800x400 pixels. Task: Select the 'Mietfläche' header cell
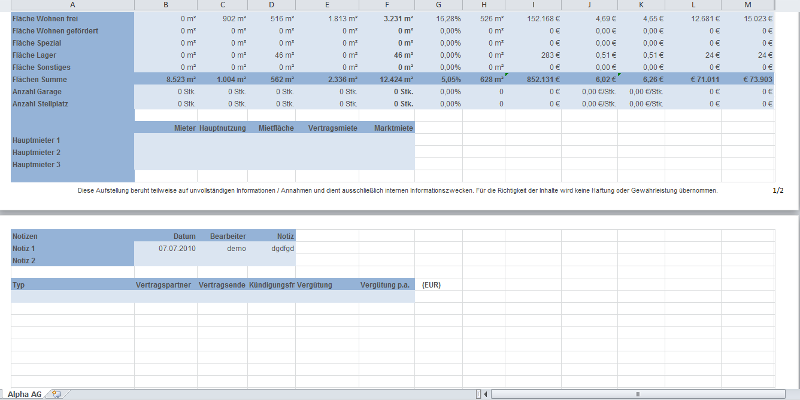[x=271, y=128]
